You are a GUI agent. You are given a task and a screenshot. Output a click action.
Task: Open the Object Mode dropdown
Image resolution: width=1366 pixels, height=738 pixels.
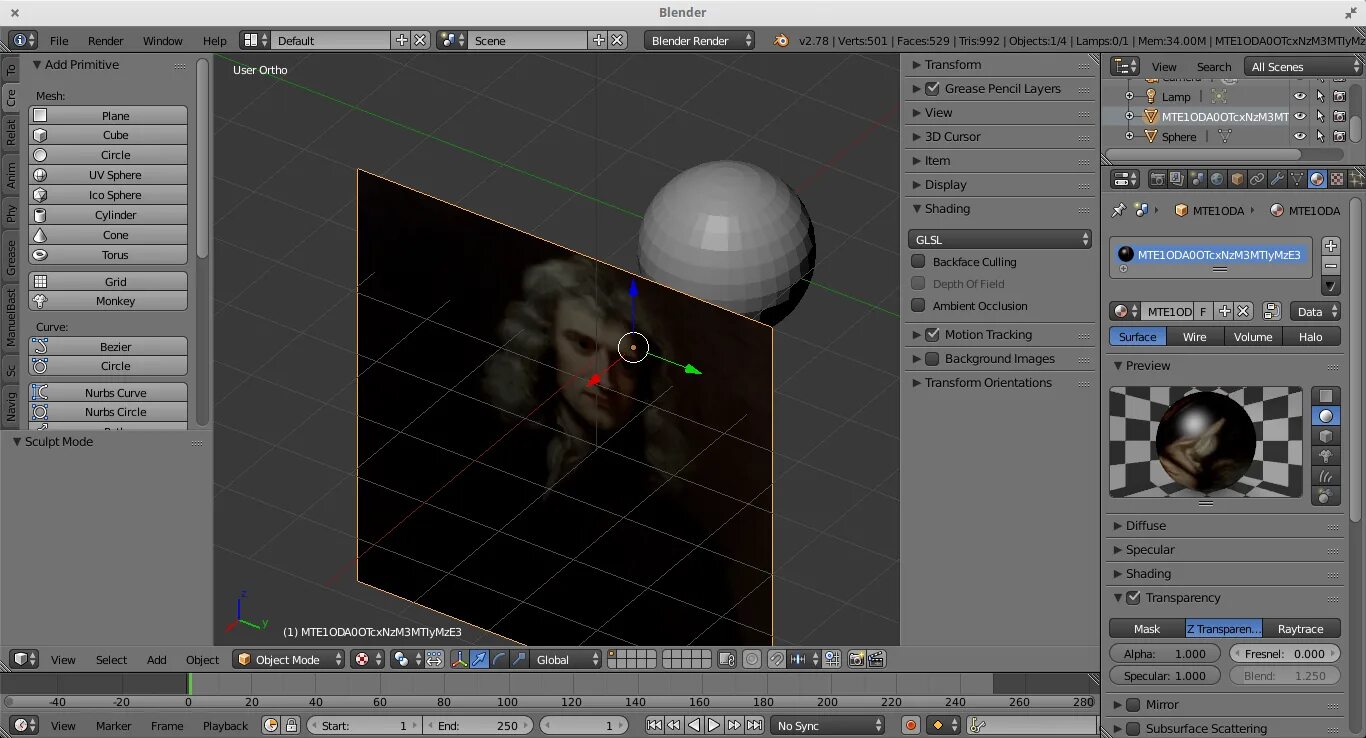click(x=288, y=659)
